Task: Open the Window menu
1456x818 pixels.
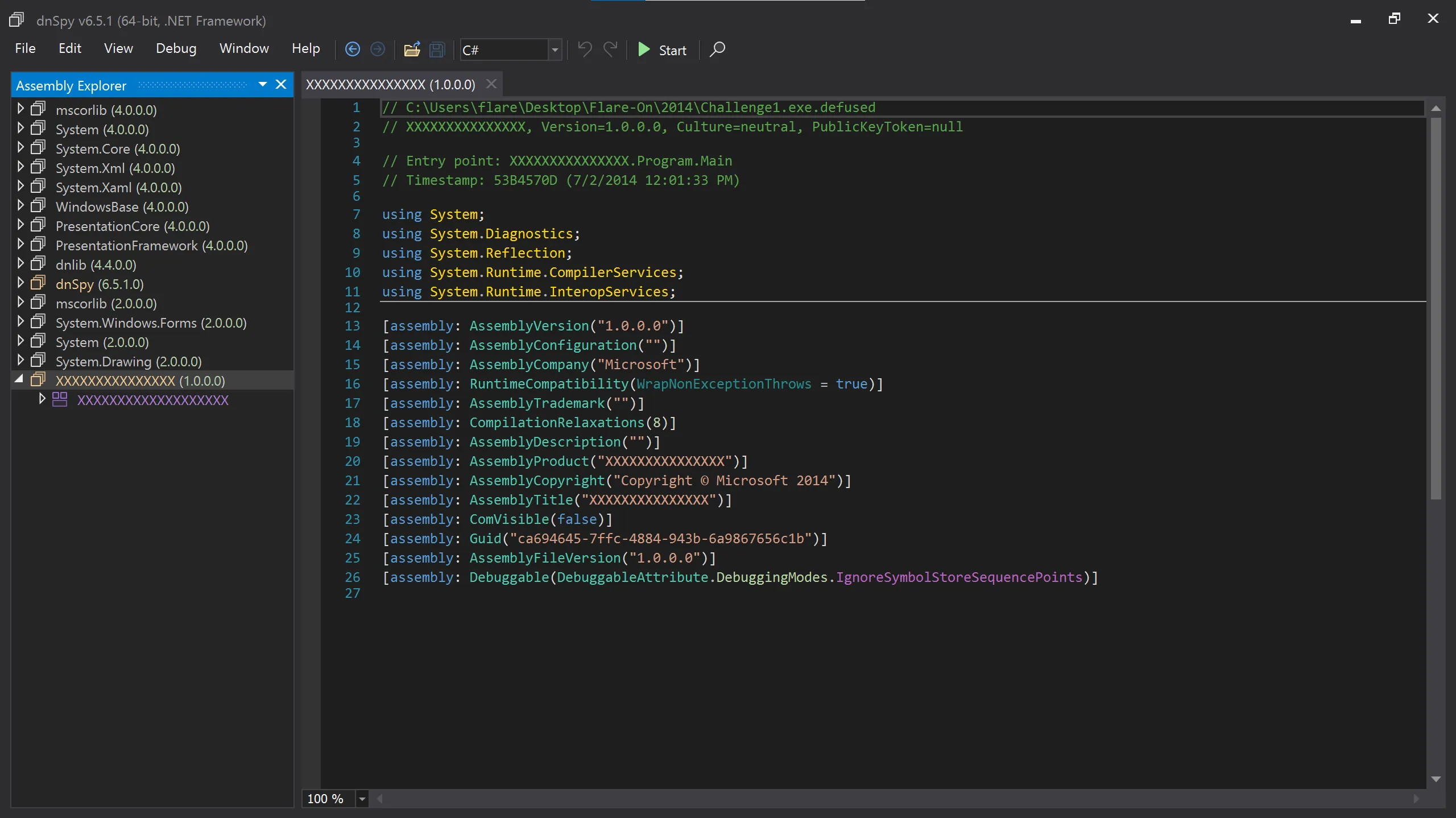Action: tap(244, 48)
